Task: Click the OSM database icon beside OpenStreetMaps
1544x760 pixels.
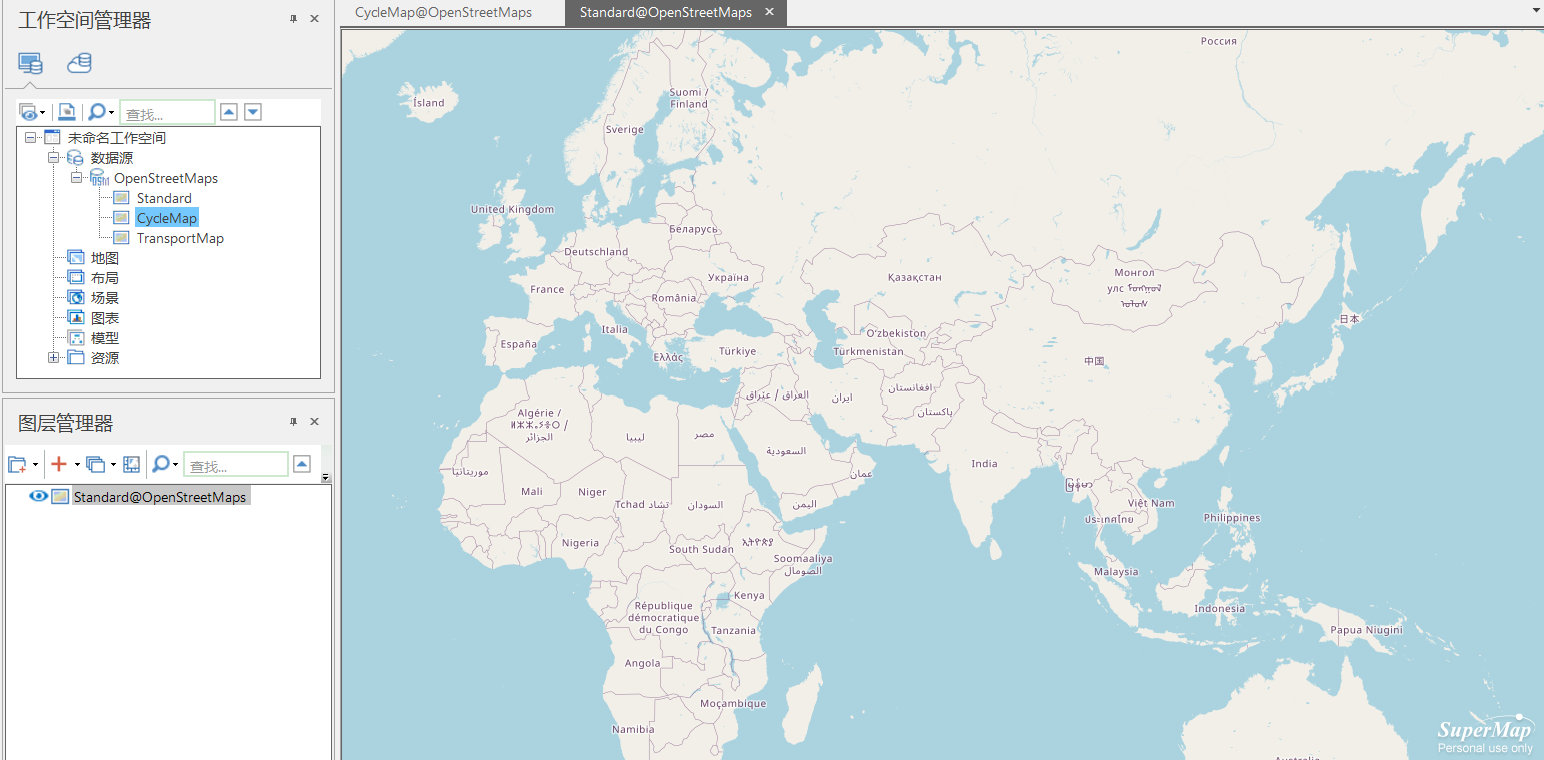Action: (x=98, y=178)
